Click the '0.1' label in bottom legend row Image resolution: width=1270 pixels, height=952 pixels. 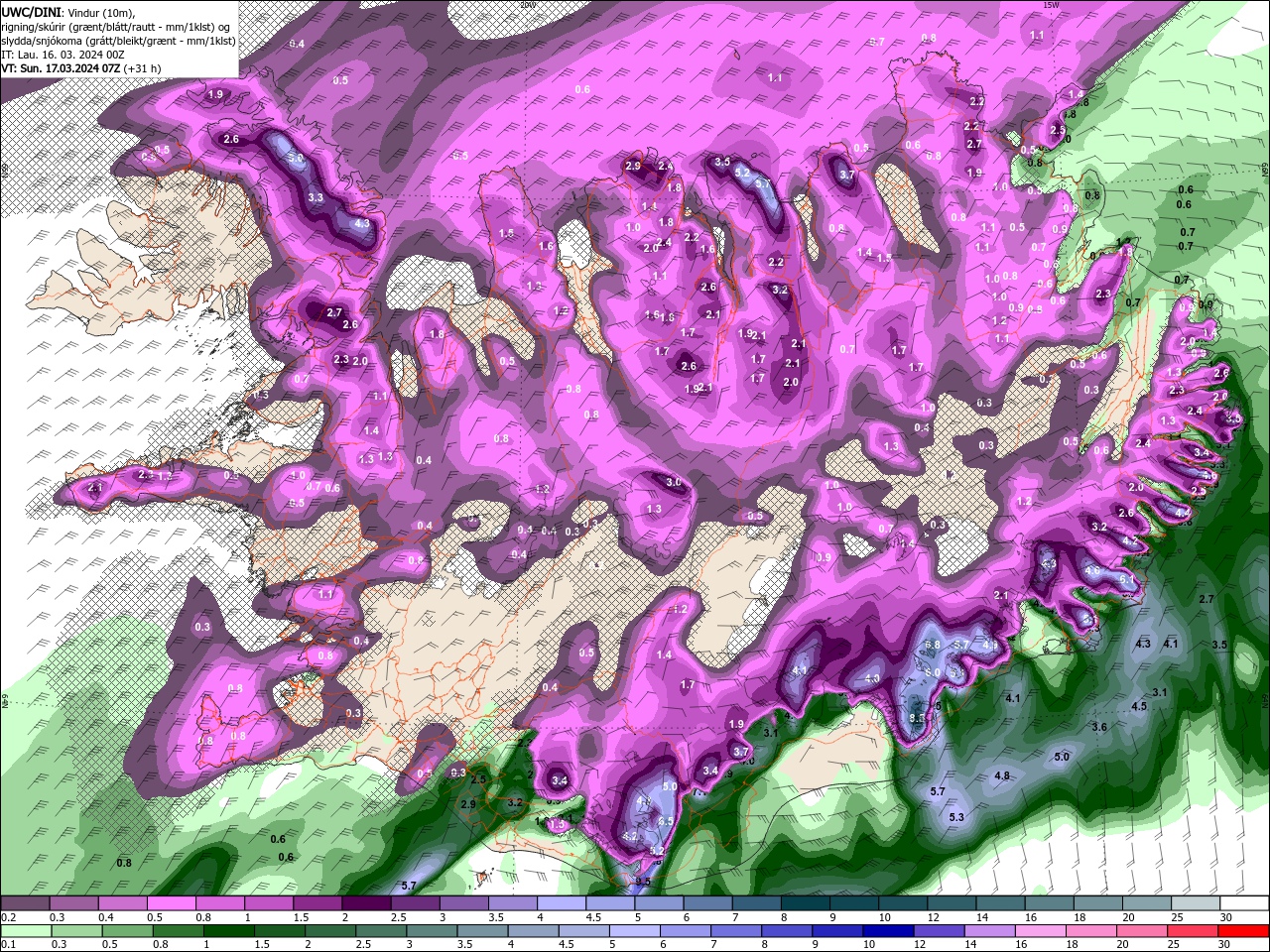pos(8,945)
